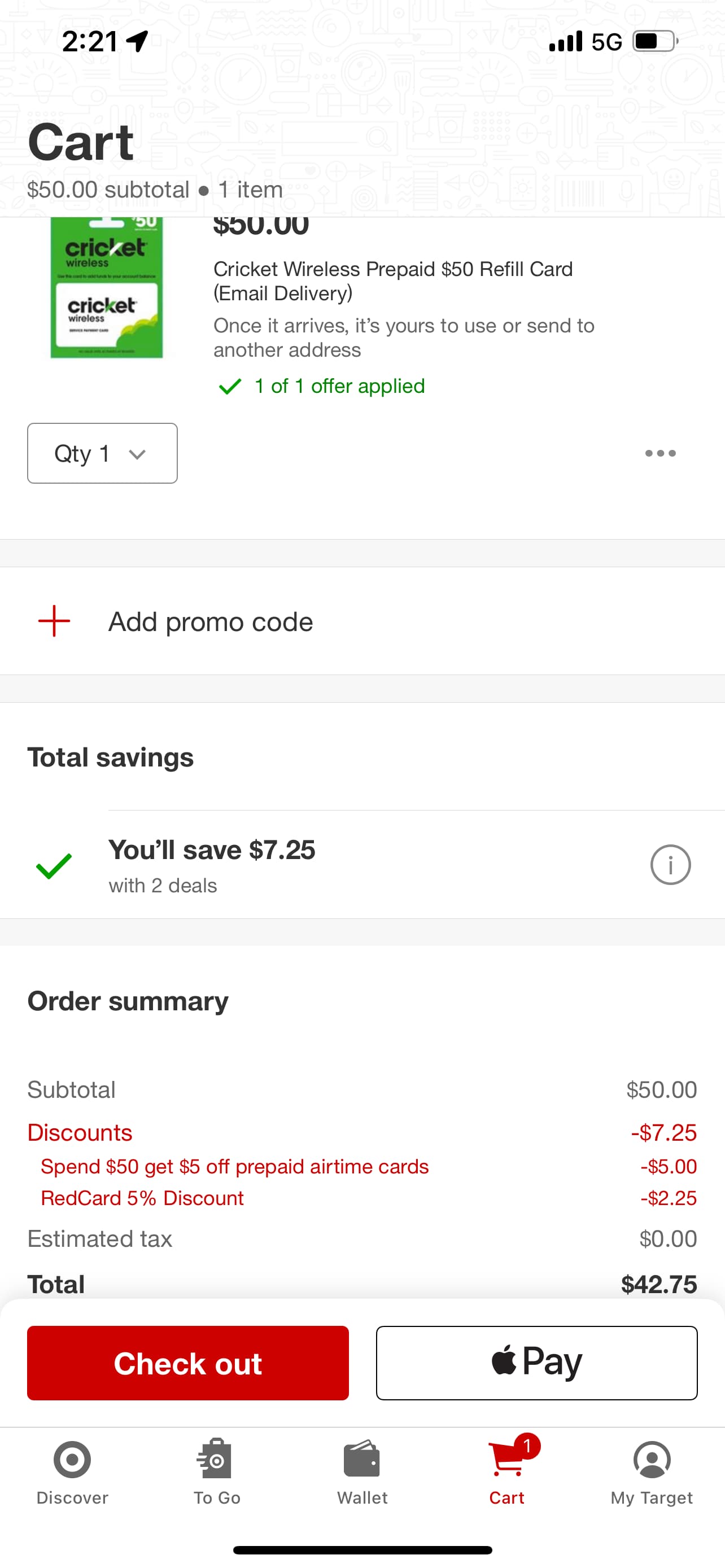Tap the savings info icon

click(x=670, y=864)
